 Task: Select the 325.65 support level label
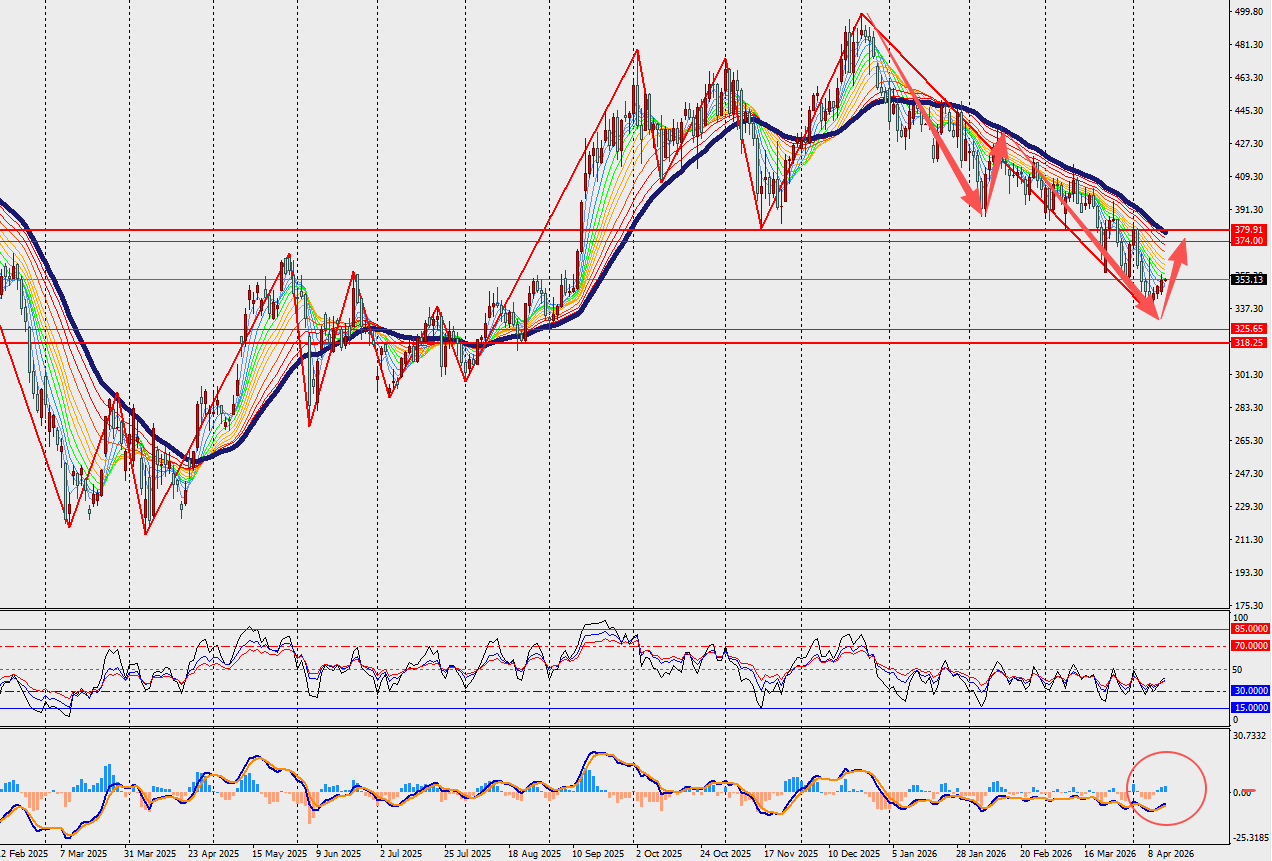point(1249,328)
